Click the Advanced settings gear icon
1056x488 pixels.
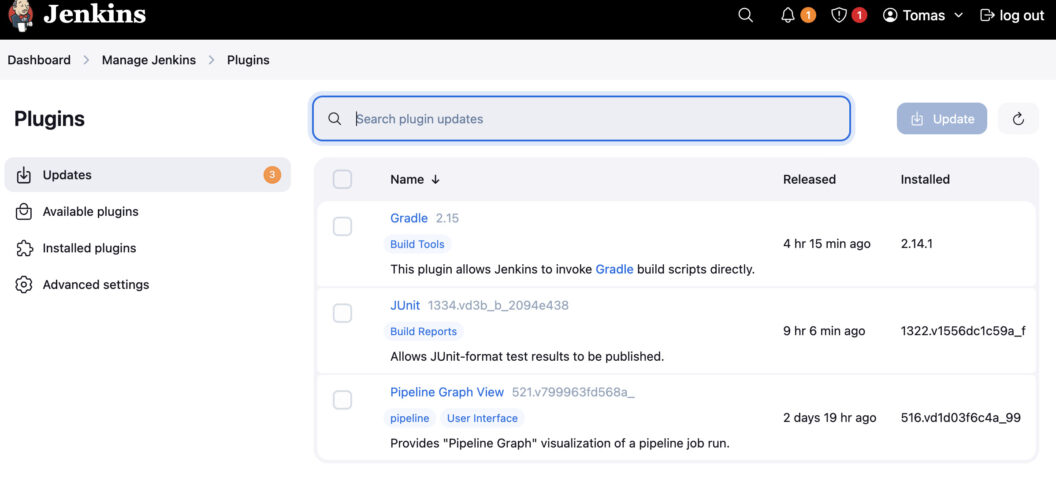(24, 285)
